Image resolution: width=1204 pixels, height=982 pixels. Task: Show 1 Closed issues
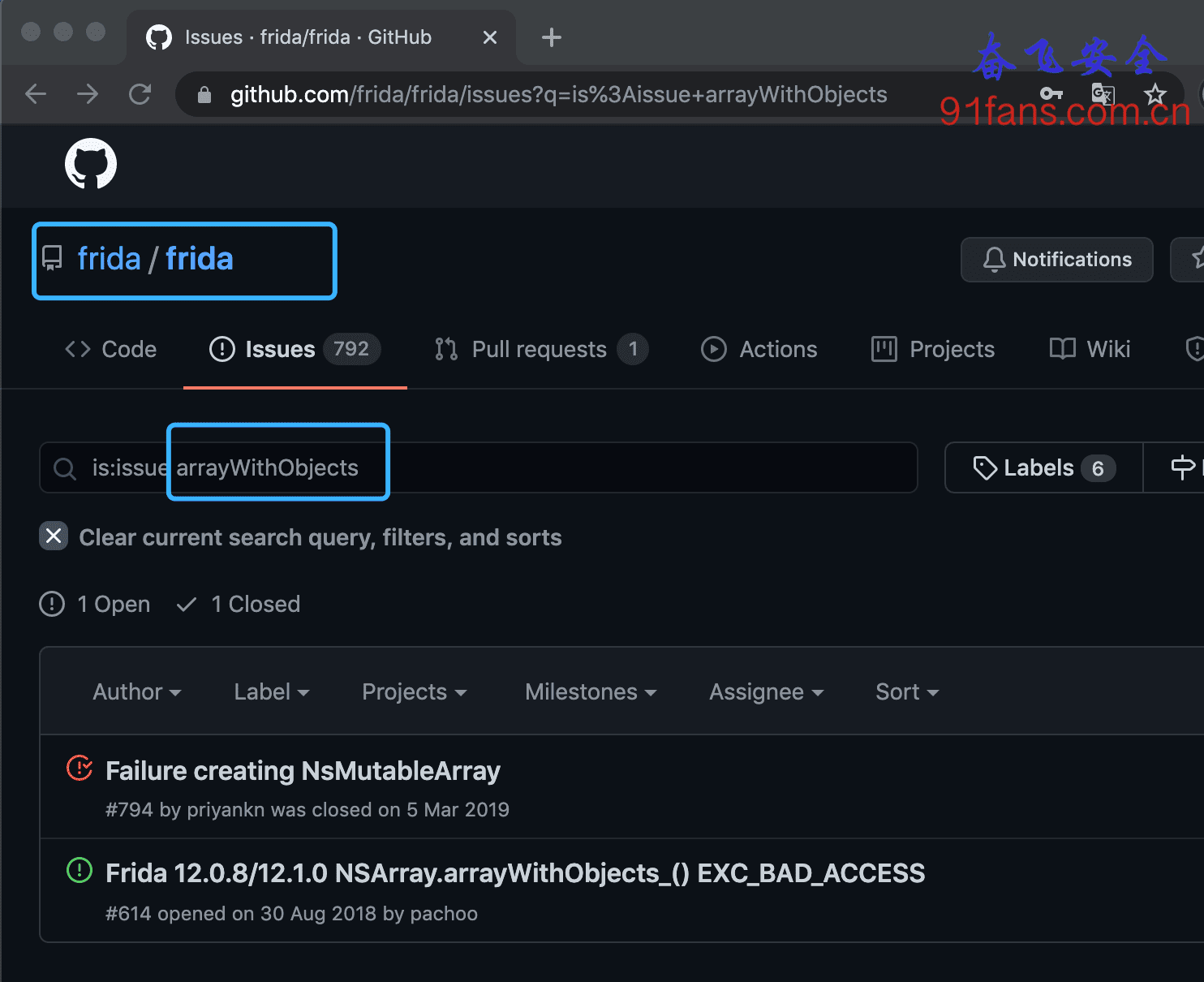click(239, 604)
